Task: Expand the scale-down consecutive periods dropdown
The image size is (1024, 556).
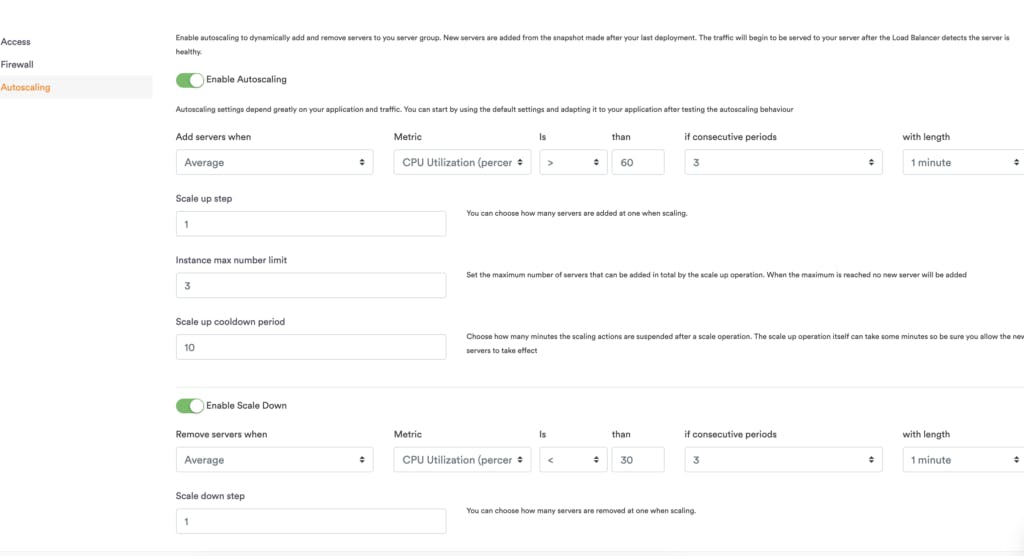Action: click(783, 460)
